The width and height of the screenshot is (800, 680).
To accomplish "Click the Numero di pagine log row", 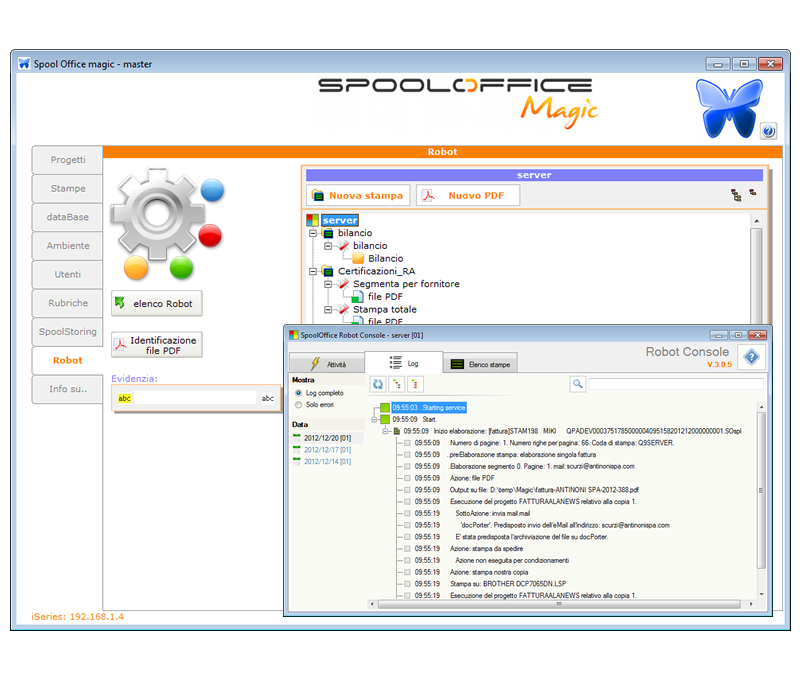I will coord(544,443).
